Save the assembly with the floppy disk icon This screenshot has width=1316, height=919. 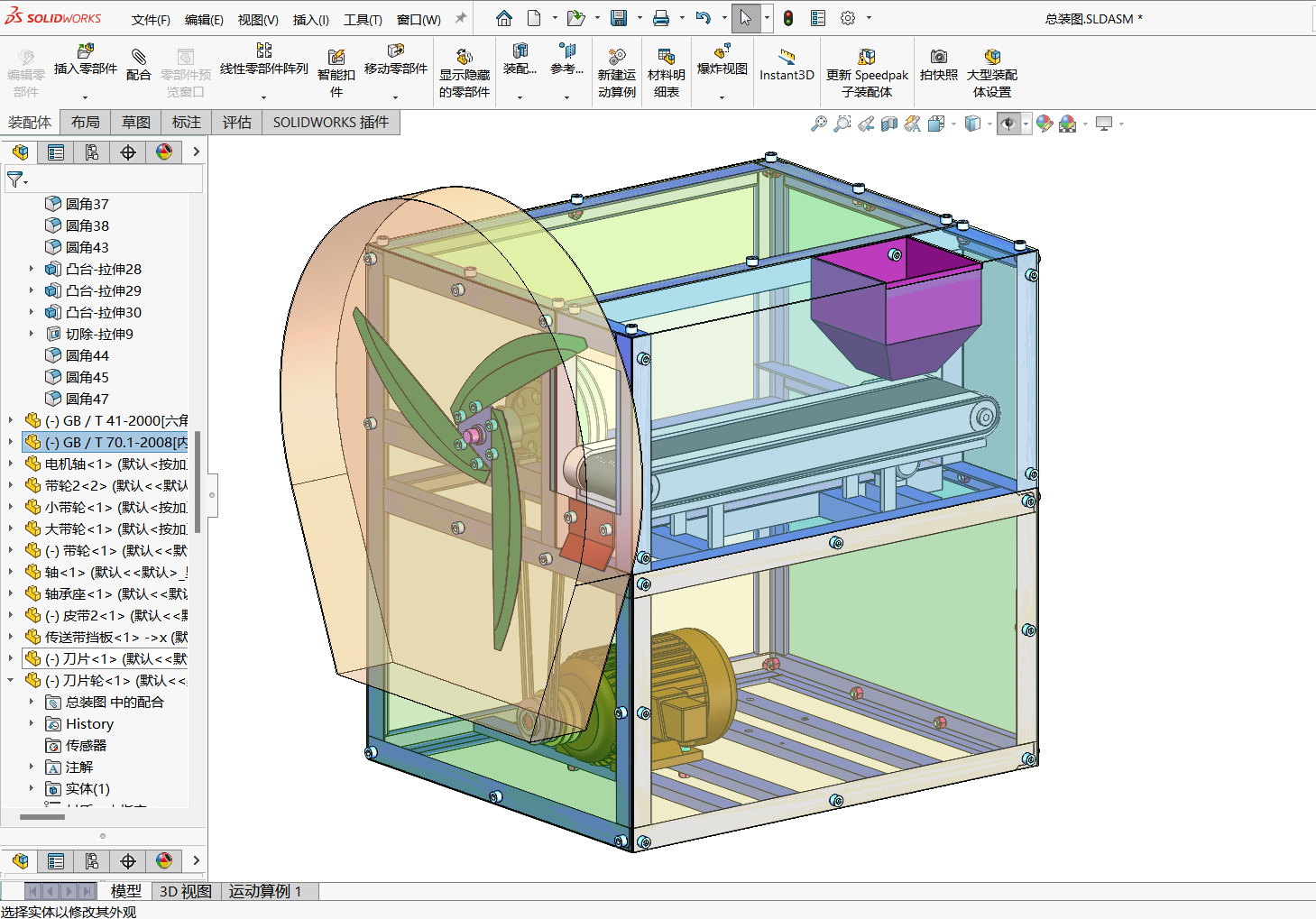tap(619, 18)
